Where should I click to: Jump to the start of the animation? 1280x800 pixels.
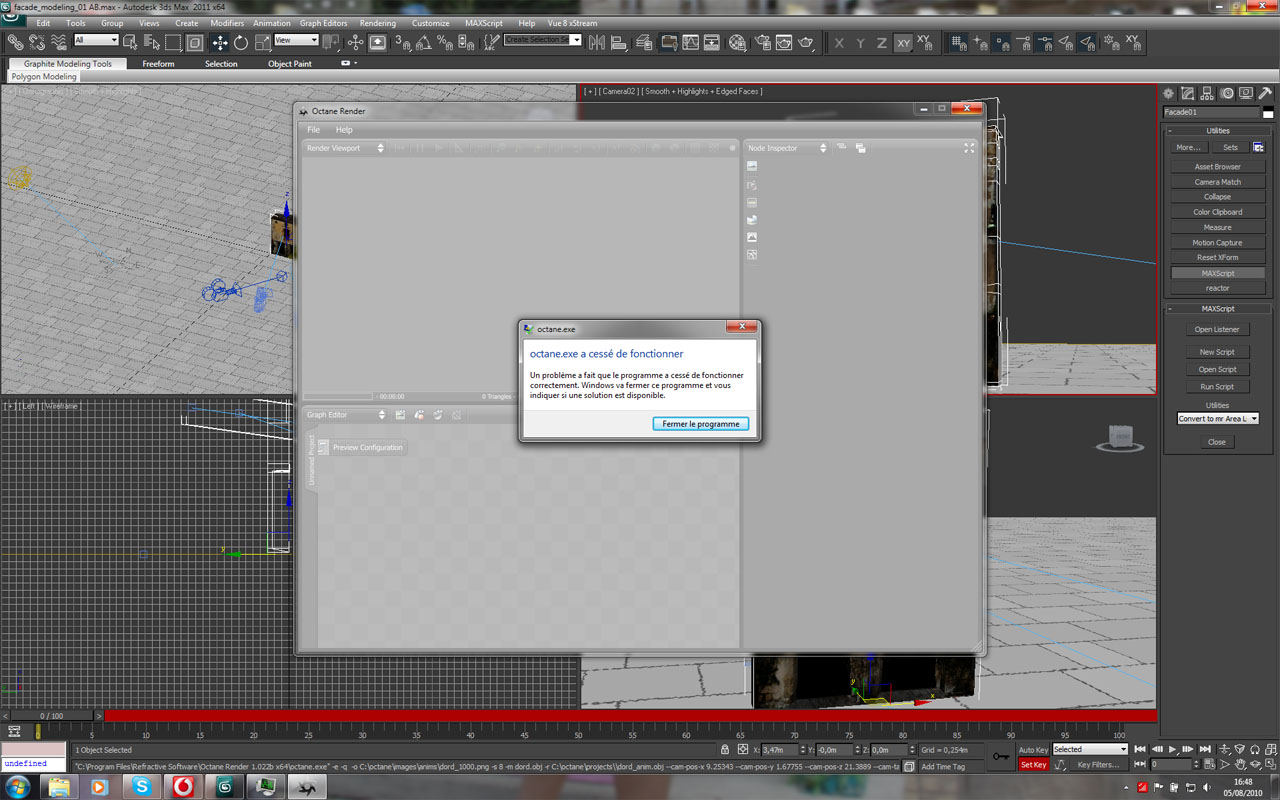1140,749
